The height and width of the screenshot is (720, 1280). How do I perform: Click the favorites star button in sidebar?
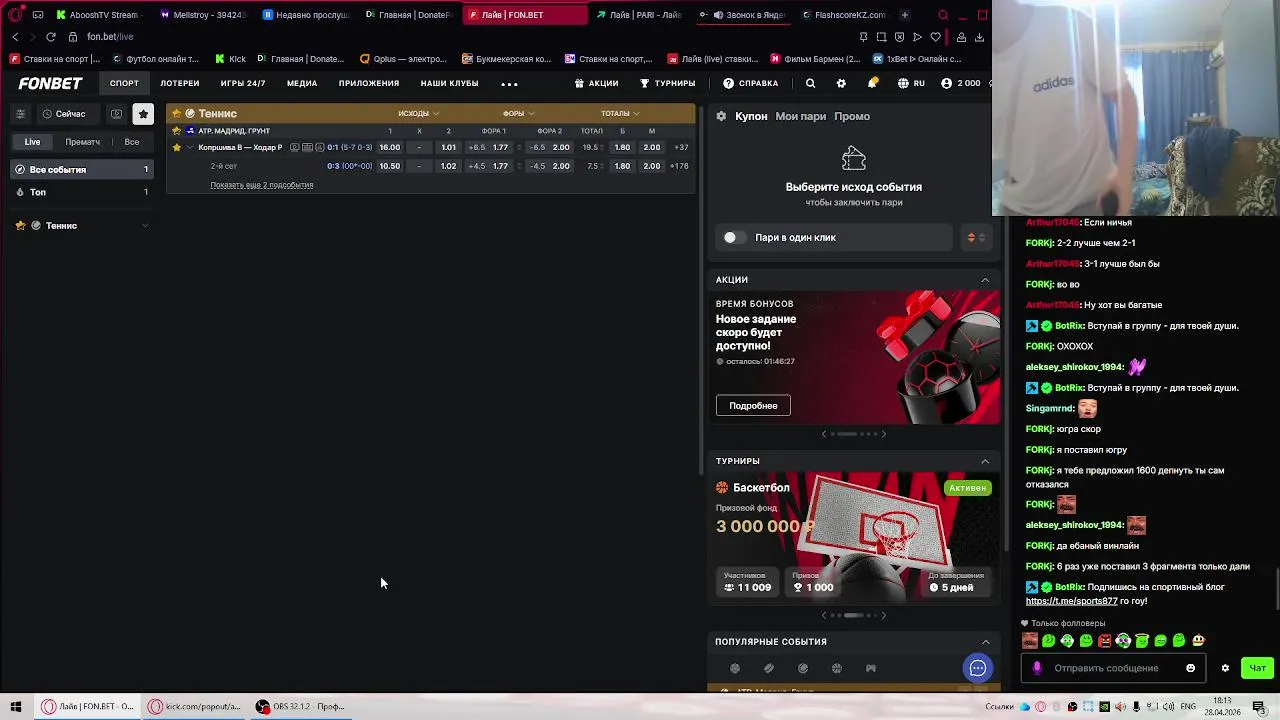143,114
